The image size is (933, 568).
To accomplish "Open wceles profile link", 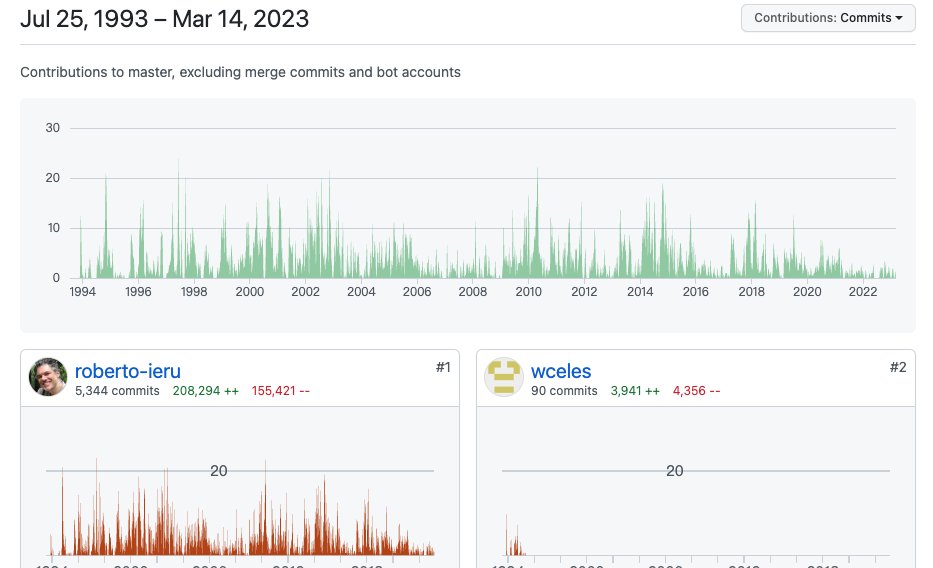I will pyautogui.click(x=561, y=371).
